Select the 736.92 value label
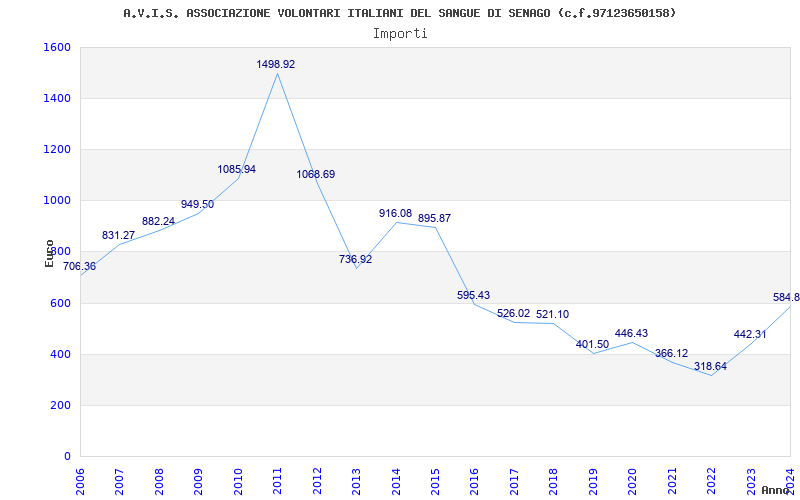Viewport: 800px width, 500px height. 356,259
